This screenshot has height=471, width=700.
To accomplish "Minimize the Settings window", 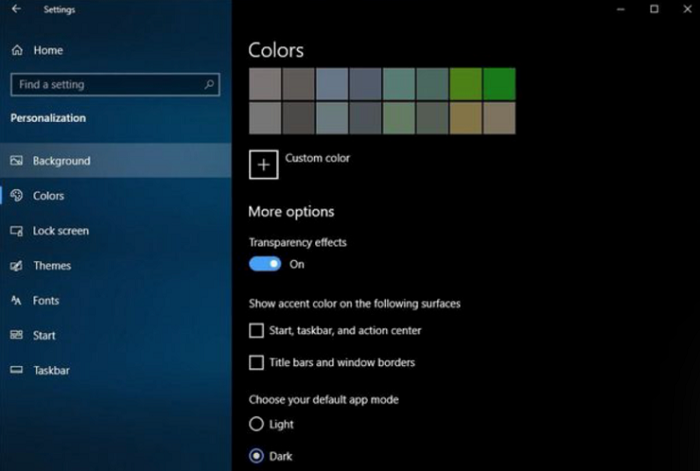I will tap(621, 9).
